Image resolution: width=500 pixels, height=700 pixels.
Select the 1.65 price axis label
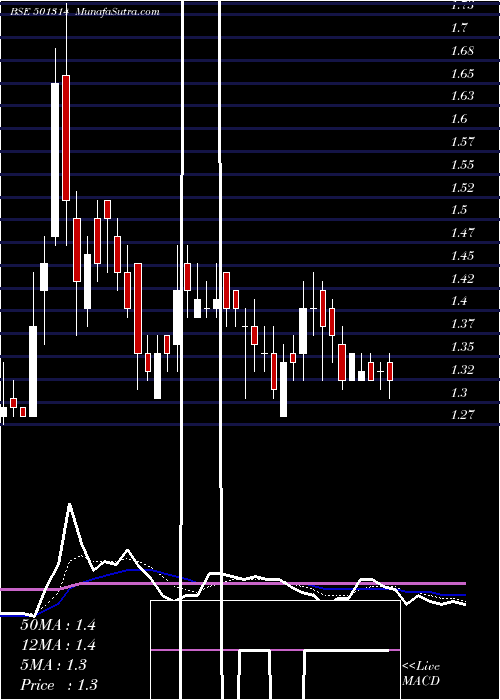[x=462, y=74]
